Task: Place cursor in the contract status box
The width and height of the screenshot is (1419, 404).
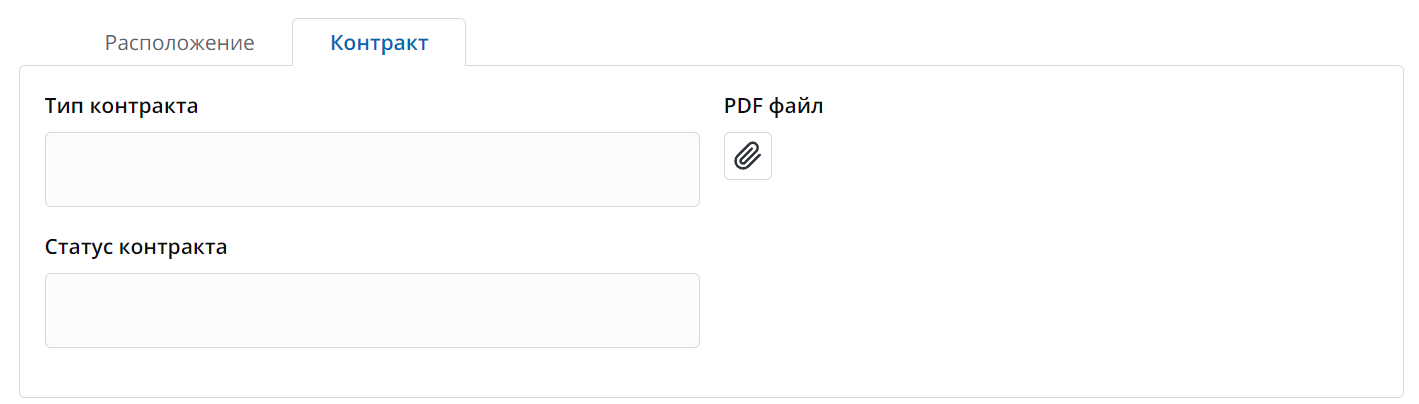Action: pyautogui.click(x=372, y=310)
